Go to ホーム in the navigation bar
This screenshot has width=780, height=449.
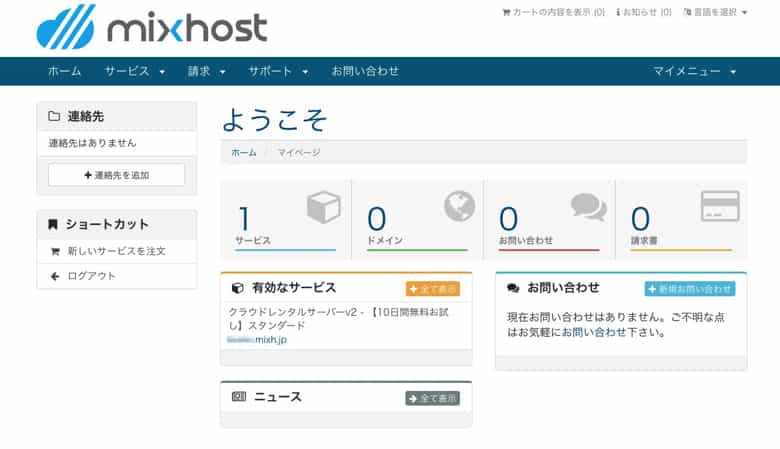click(x=65, y=72)
